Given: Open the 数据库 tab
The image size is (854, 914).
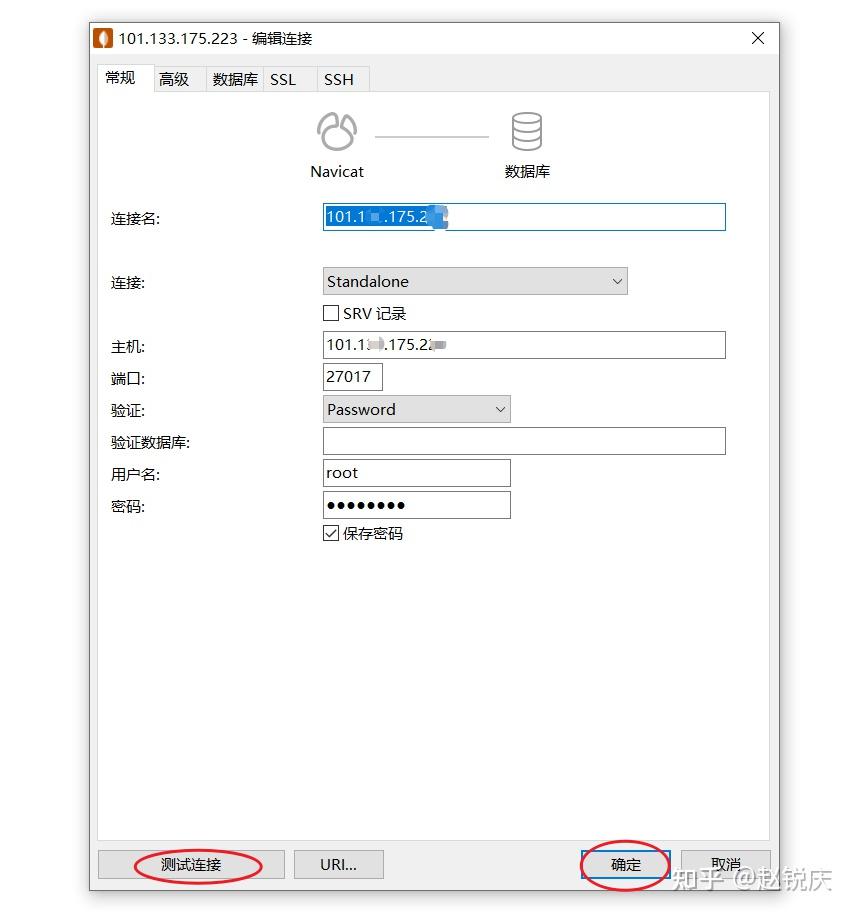Looking at the screenshot, I should (235, 79).
